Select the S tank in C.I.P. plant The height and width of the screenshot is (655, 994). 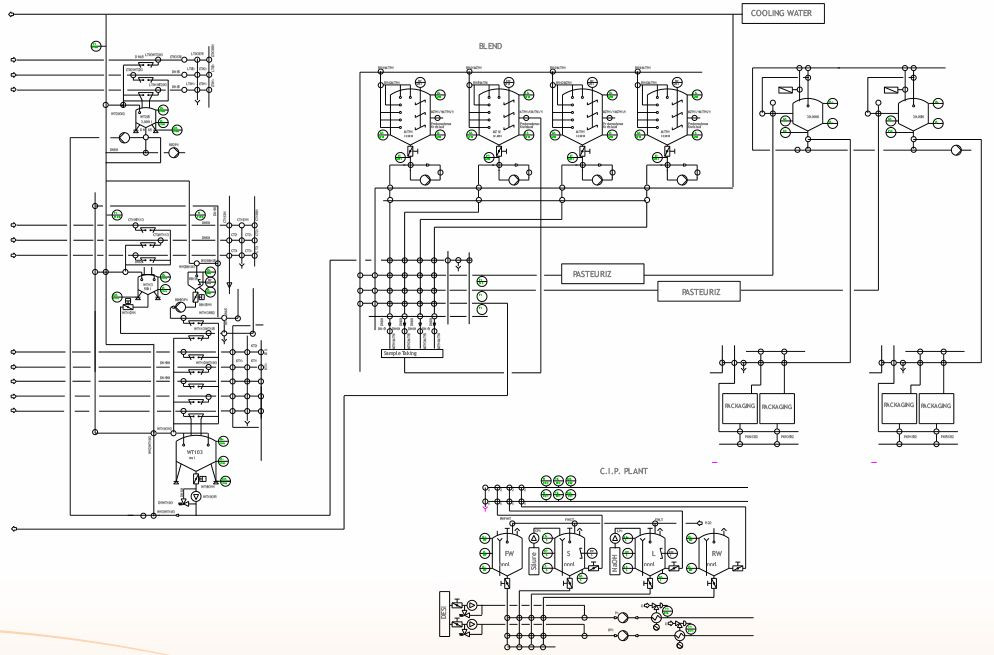(x=569, y=555)
